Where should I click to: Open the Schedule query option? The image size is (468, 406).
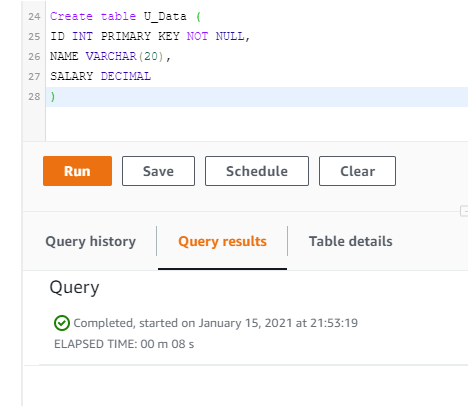(257, 171)
